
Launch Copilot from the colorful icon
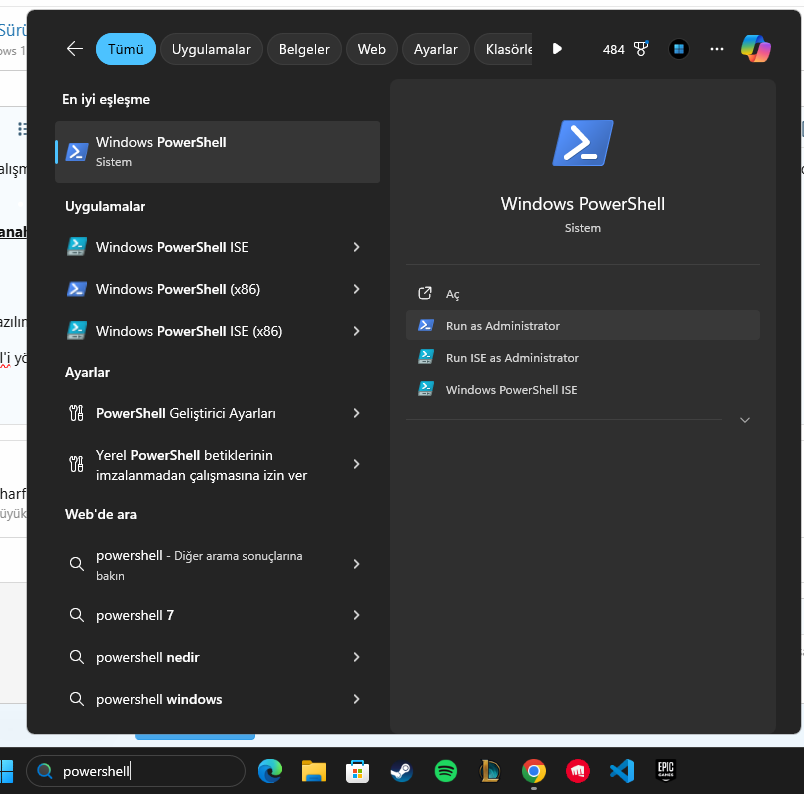click(x=756, y=49)
